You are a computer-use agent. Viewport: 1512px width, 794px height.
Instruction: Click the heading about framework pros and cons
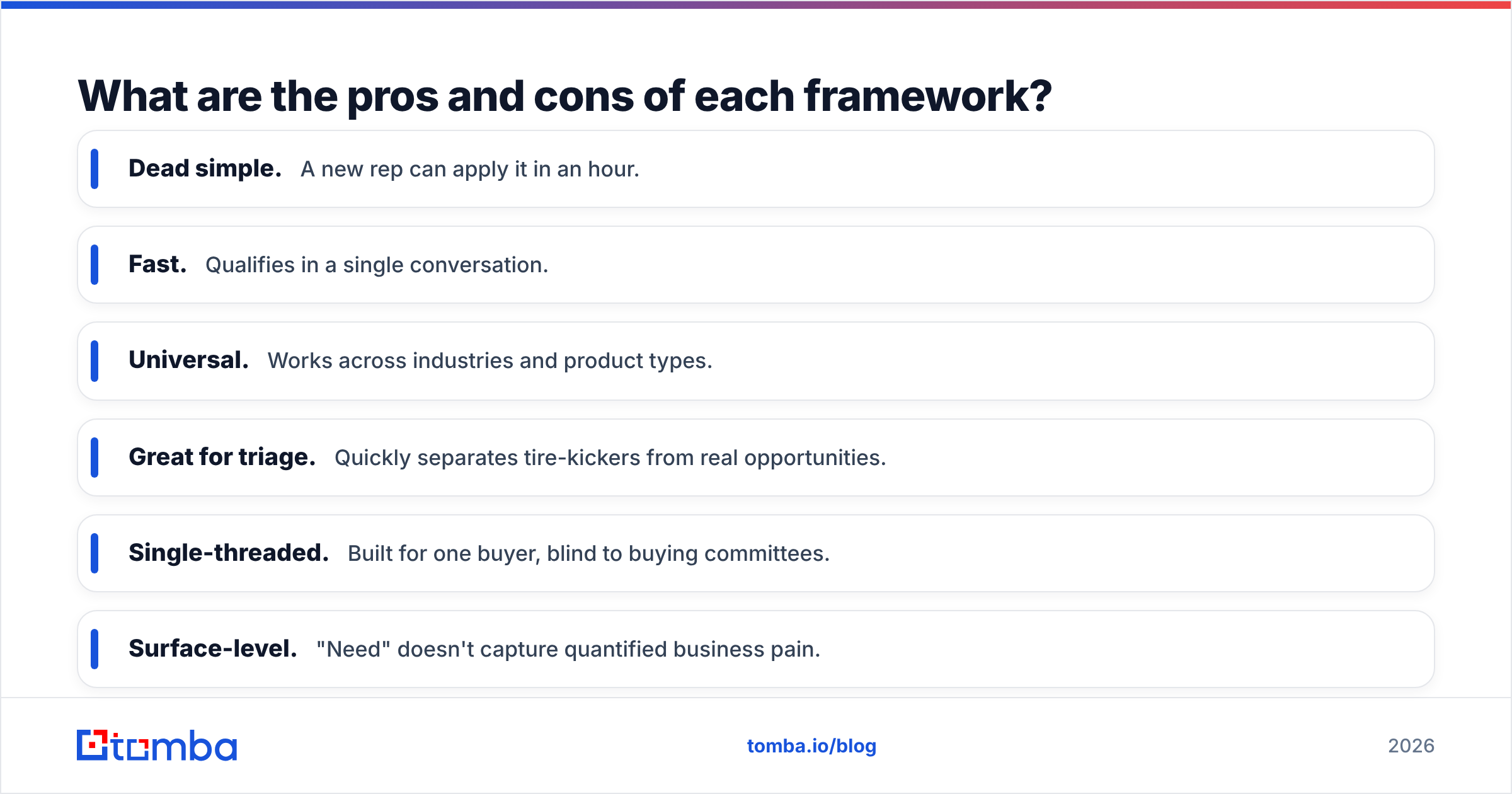pyautogui.click(x=564, y=96)
